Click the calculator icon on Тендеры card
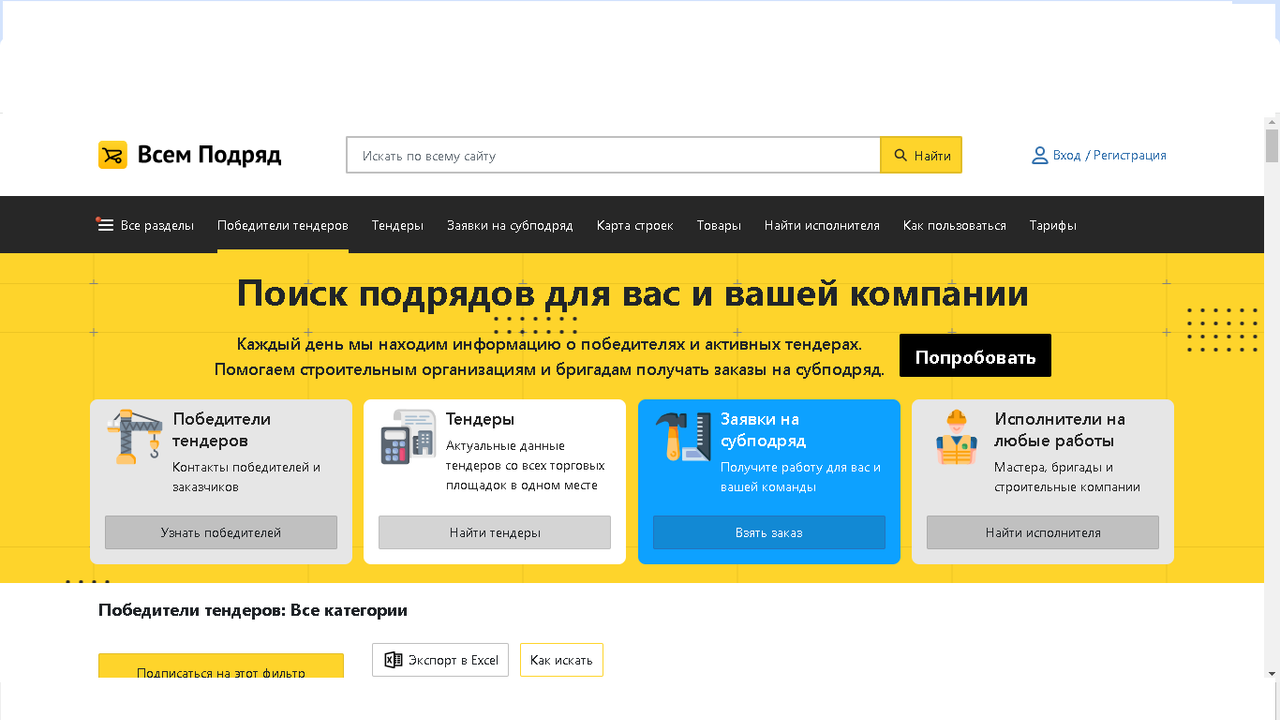1280x720 pixels. point(408,436)
